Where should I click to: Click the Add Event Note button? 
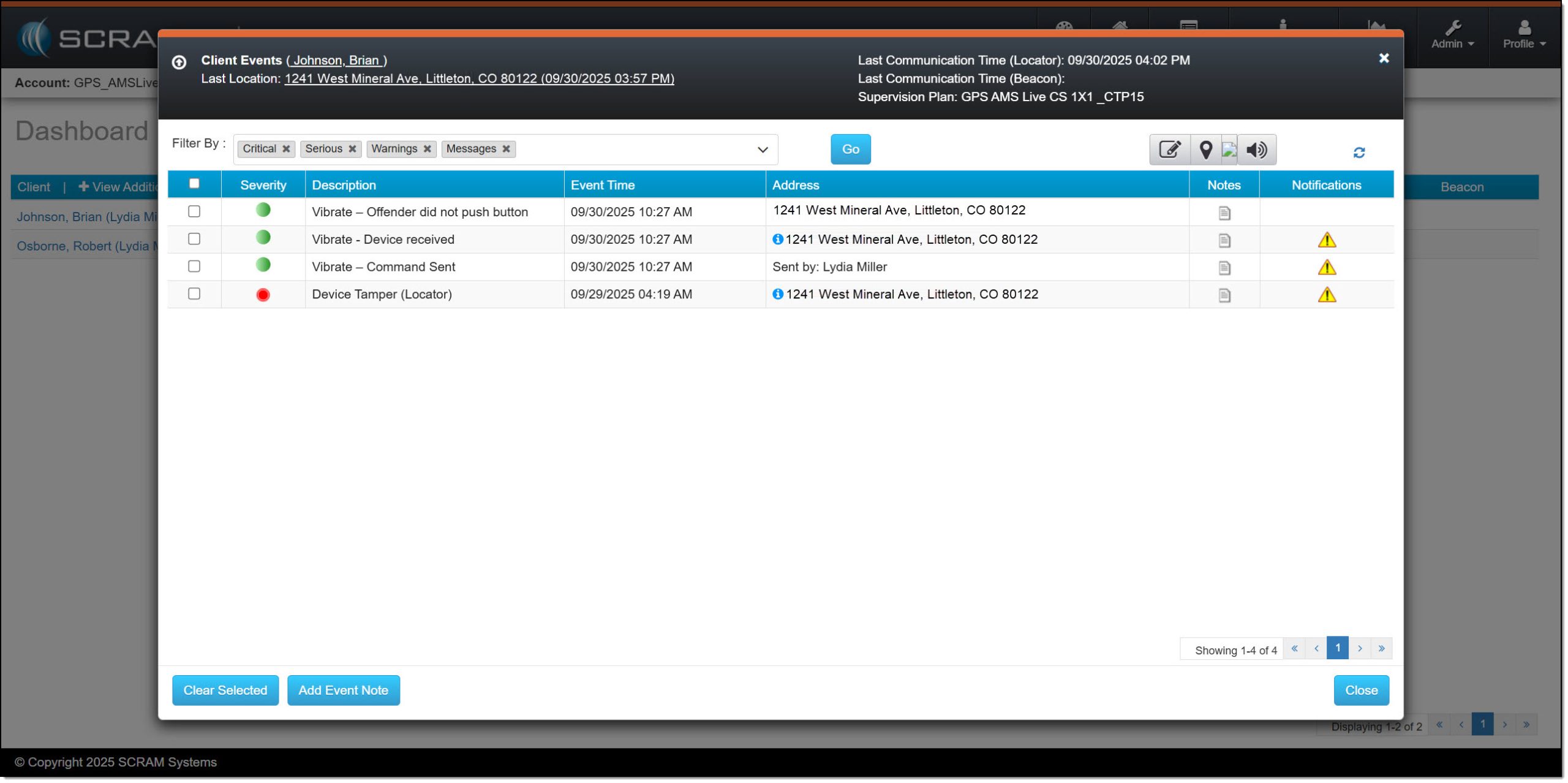tap(343, 690)
